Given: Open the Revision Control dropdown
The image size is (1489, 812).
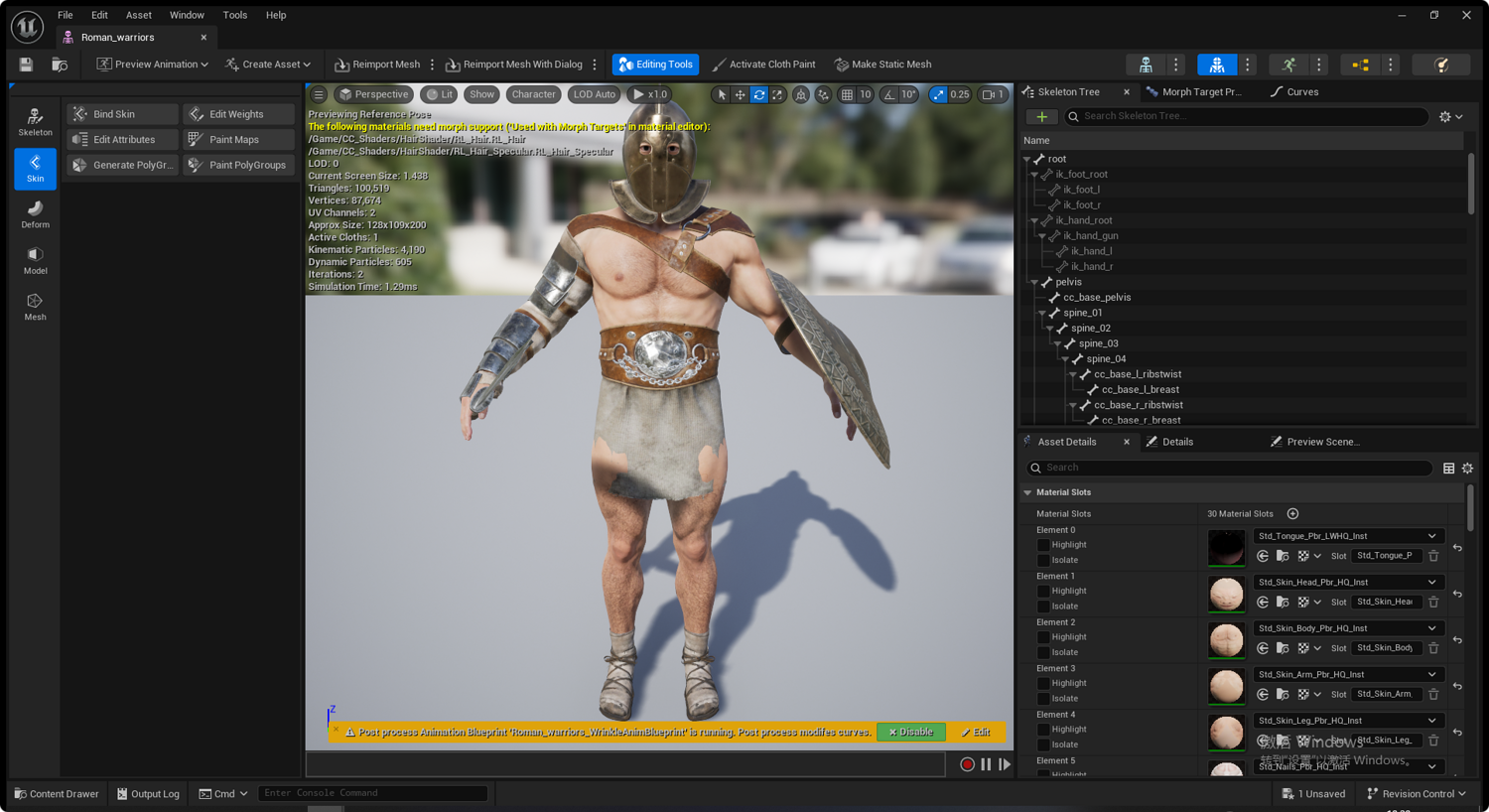Looking at the screenshot, I should pyautogui.click(x=1417, y=794).
